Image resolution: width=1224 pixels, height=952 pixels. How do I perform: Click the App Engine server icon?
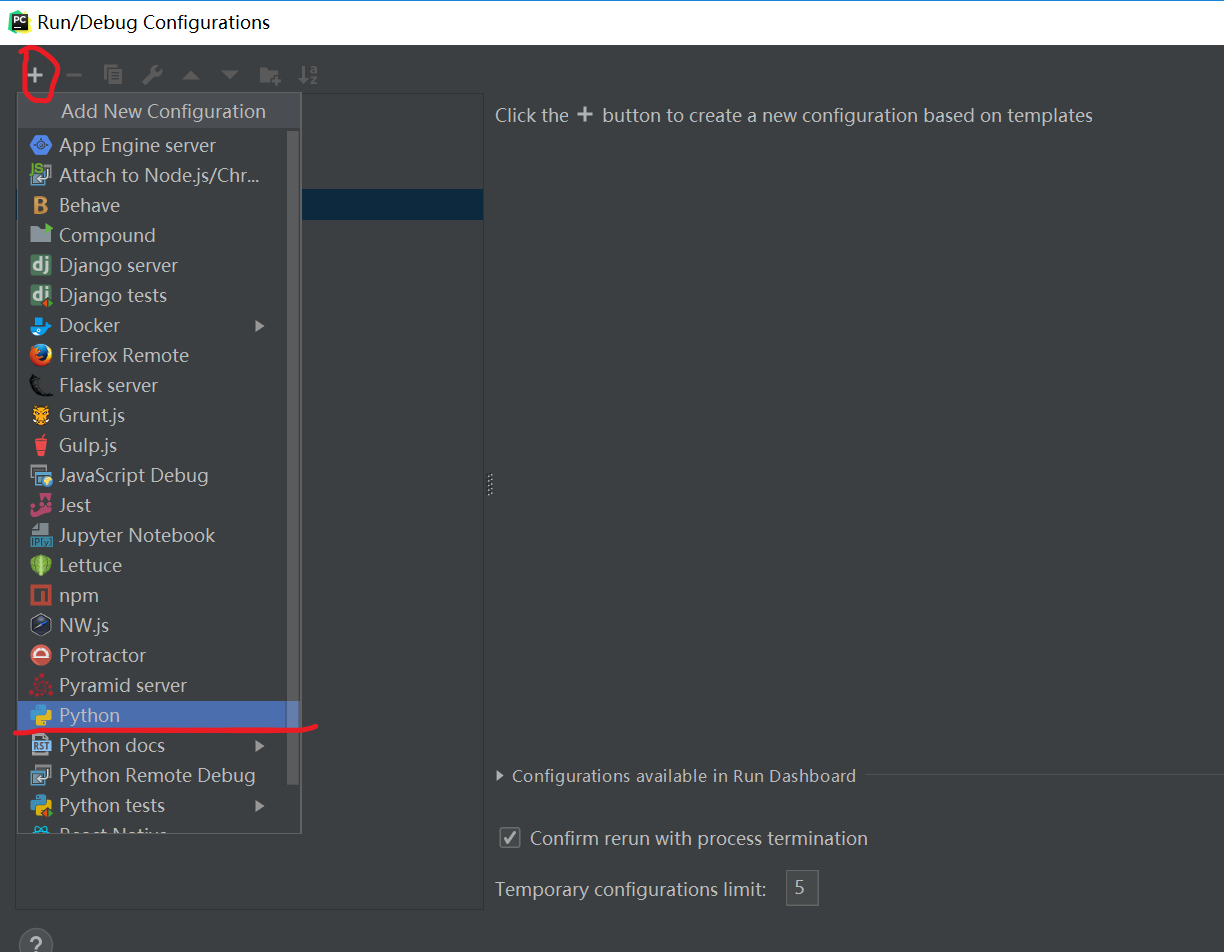[x=41, y=145]
